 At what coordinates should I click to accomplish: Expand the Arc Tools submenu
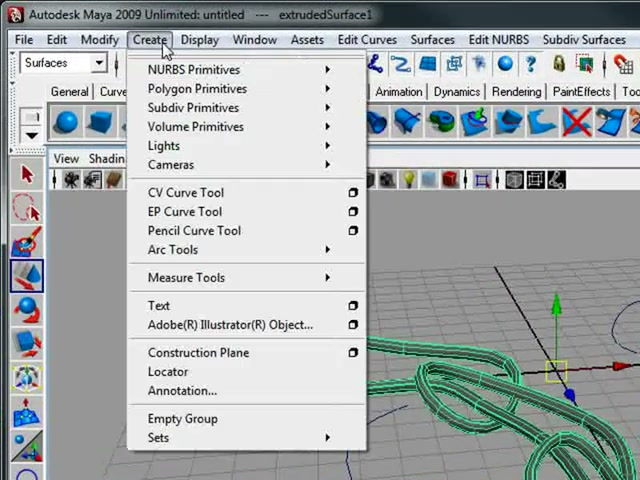[x=247, y=250]
